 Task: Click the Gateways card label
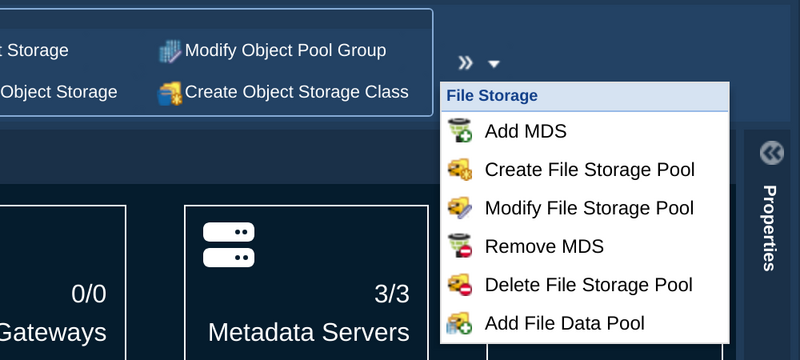[x=53, y=333]
